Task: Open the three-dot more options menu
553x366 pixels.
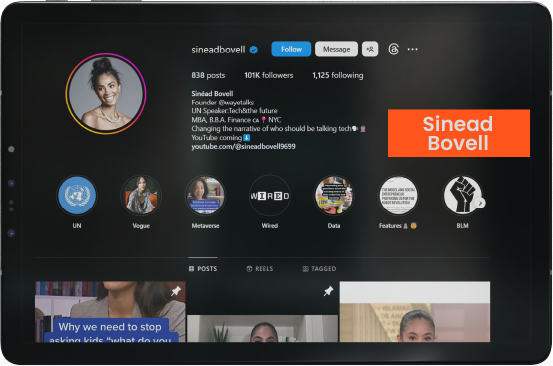Action: point(412,49)
